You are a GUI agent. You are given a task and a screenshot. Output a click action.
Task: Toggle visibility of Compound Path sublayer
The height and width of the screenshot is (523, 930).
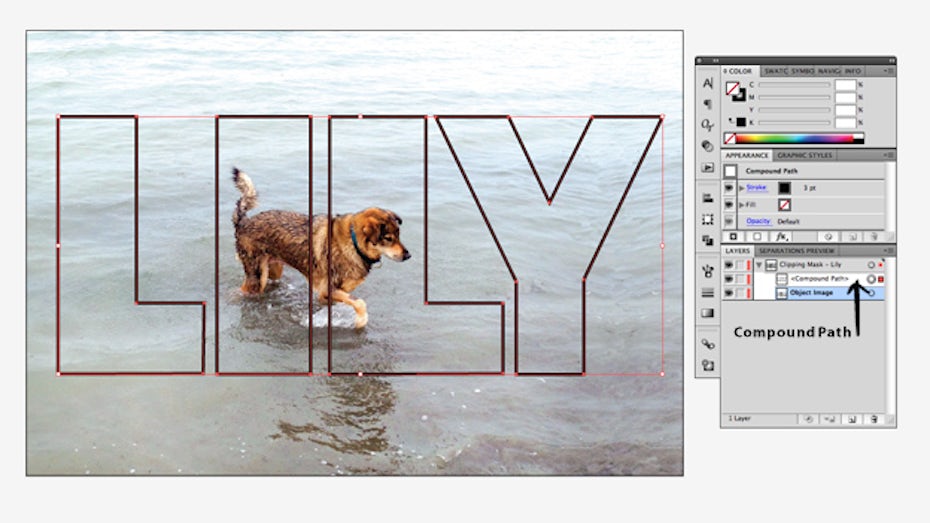point(728,279)
